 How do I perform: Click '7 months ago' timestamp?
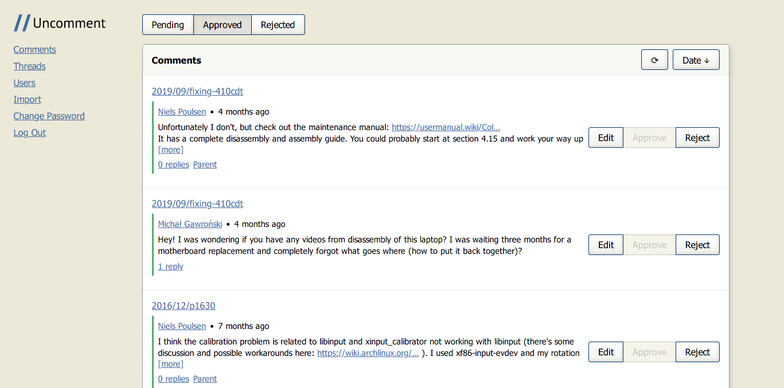(x=244, y=326)
